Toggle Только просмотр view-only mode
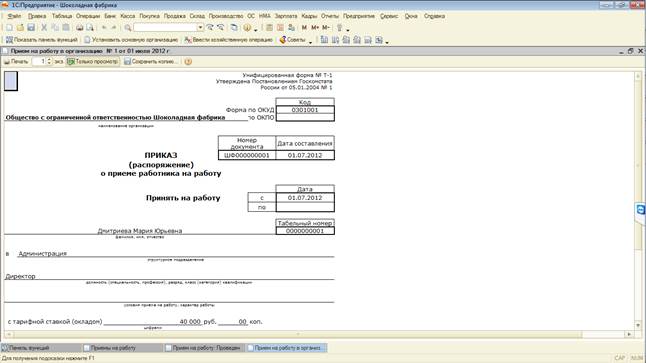 pyautogui.click(x=93, y=62)
